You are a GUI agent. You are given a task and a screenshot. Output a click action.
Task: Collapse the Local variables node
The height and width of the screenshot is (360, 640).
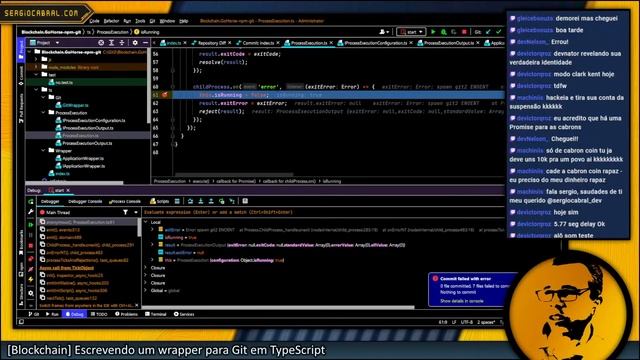click(x=146, y=222)
